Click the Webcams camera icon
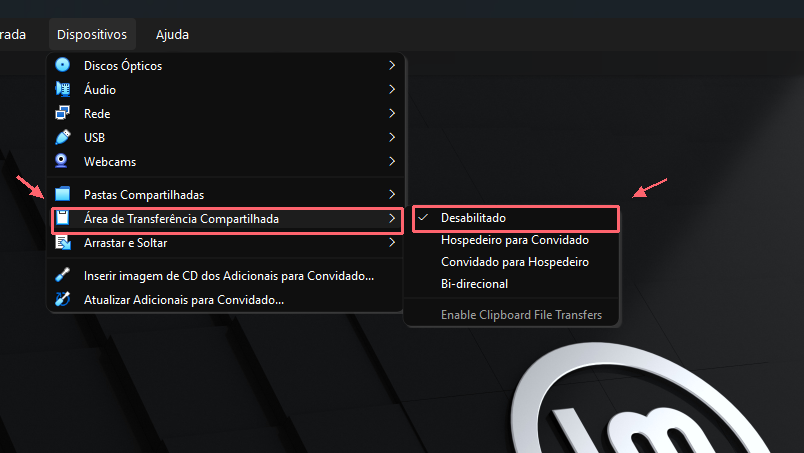This screenshot has width=804, height=453. tap(62, 161)
